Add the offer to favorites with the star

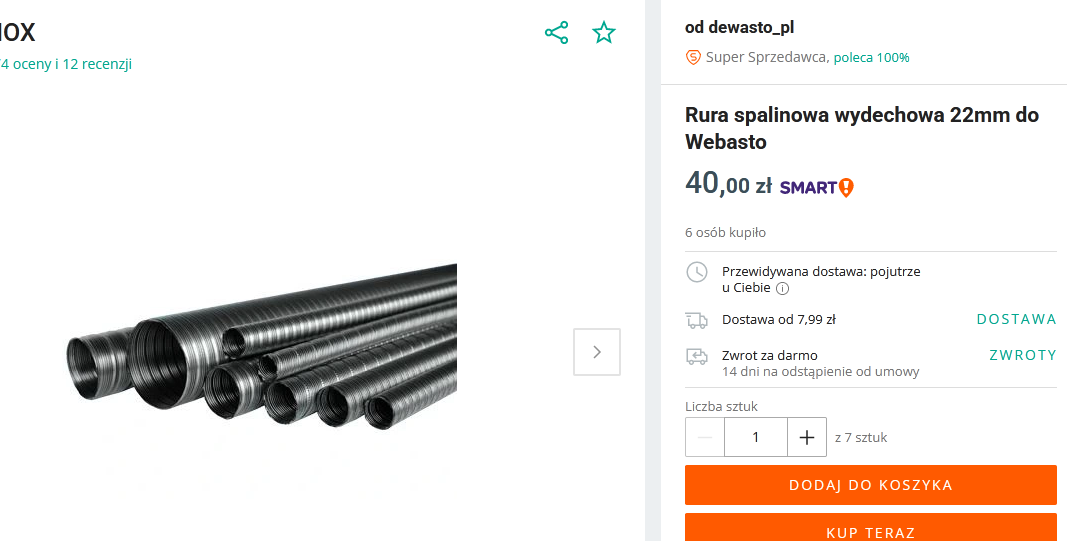(x=604, y=33)
